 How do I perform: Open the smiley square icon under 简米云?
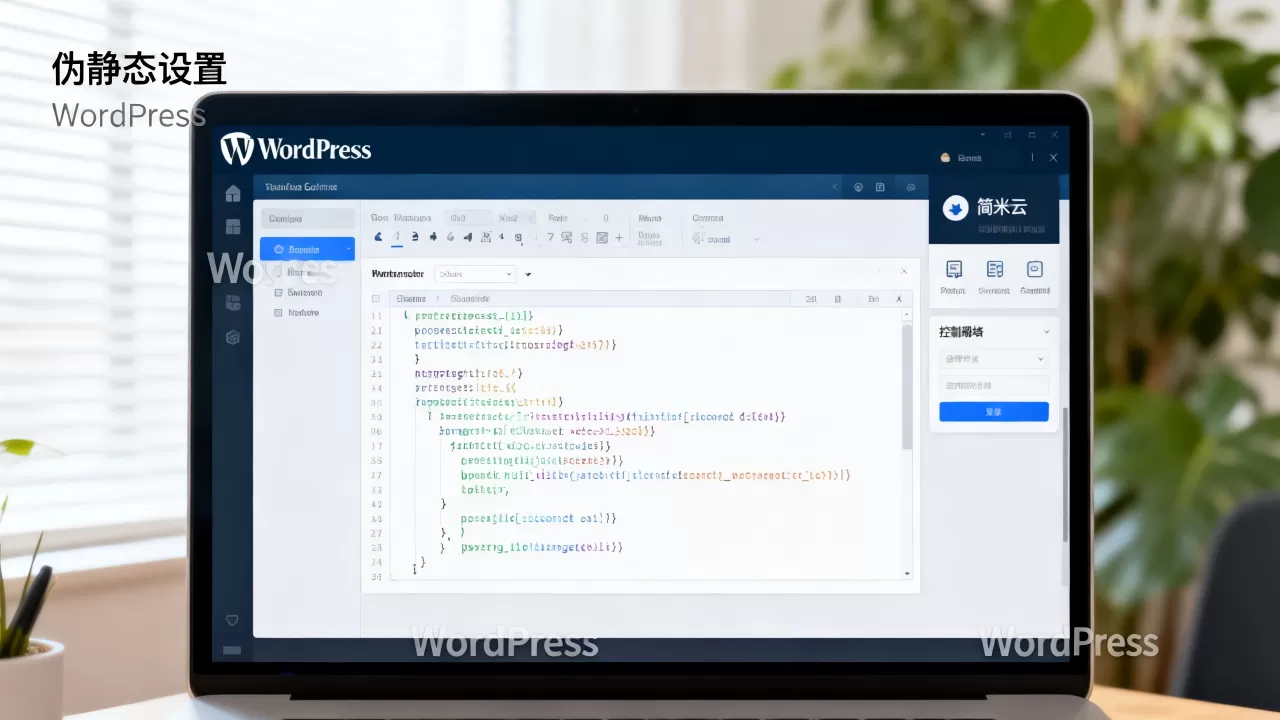click(x=1035, y=269)
